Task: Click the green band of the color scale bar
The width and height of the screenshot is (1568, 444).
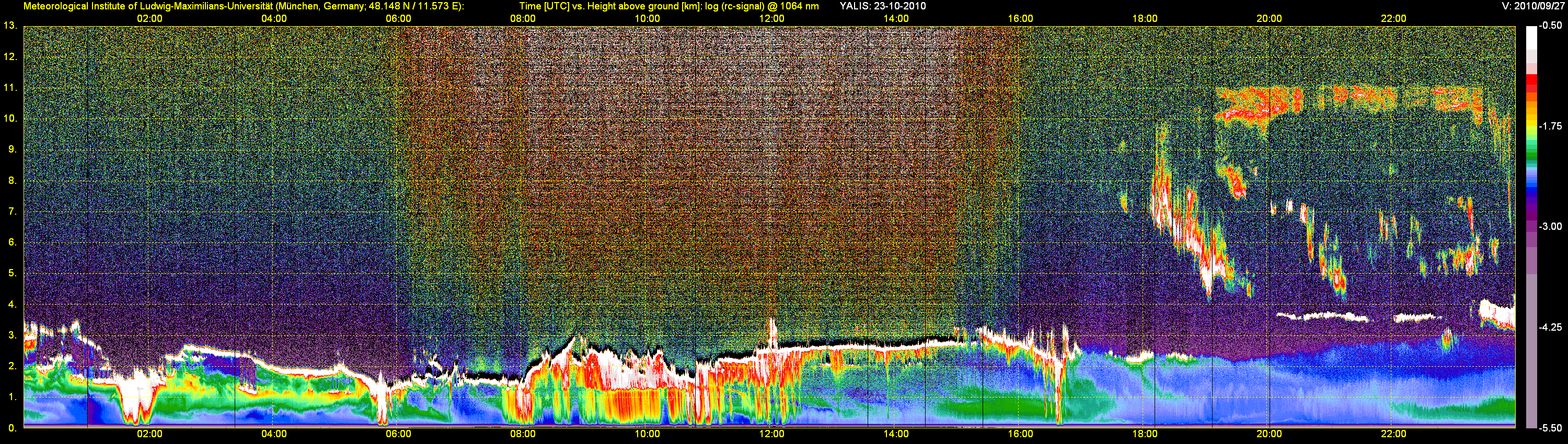Action: [1531, 155]
